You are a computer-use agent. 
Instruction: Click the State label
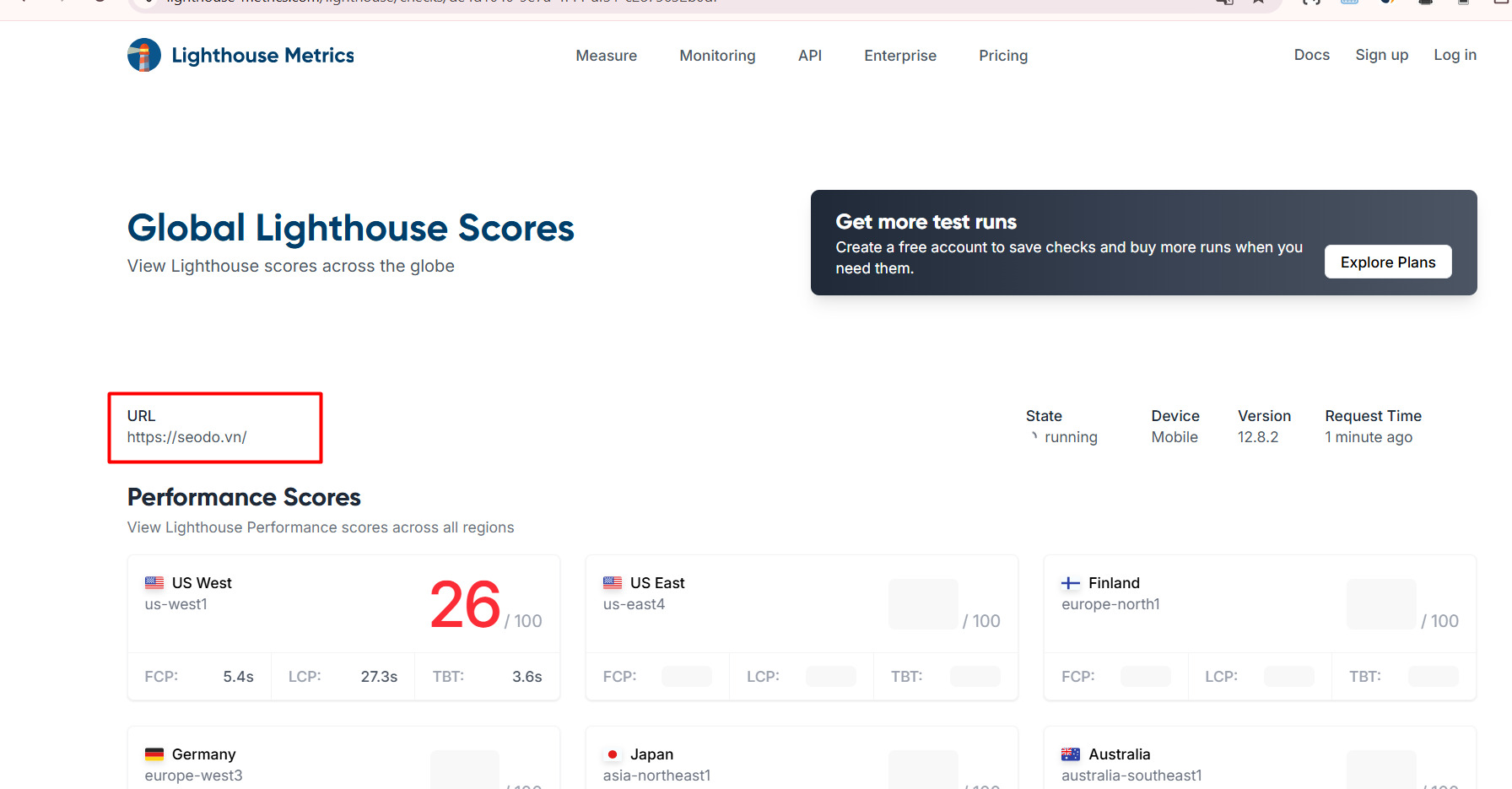click(x=1044, y=416)
